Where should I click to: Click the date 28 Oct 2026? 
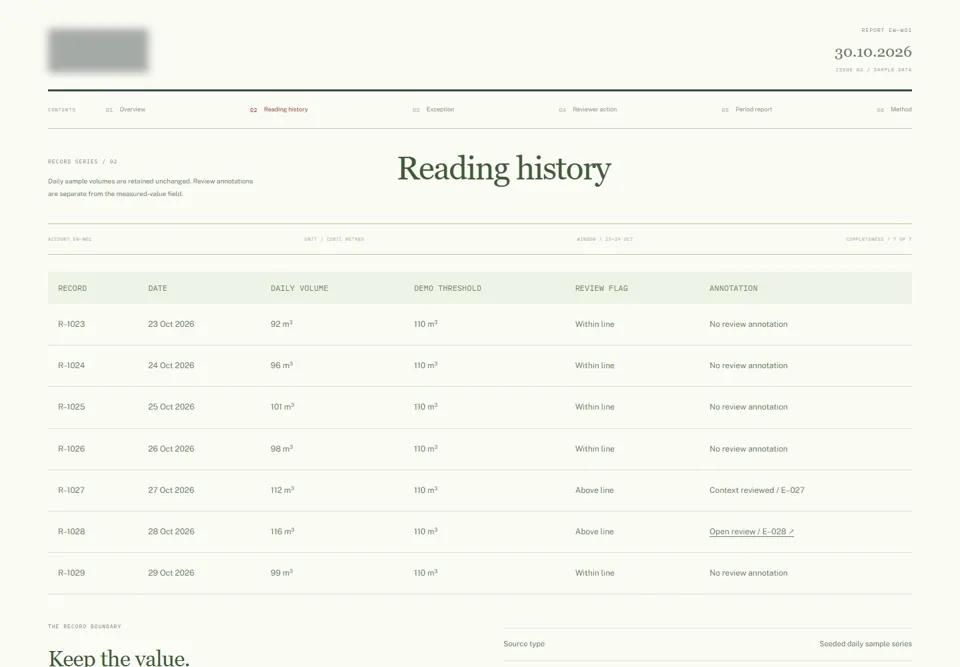point(171,532)
